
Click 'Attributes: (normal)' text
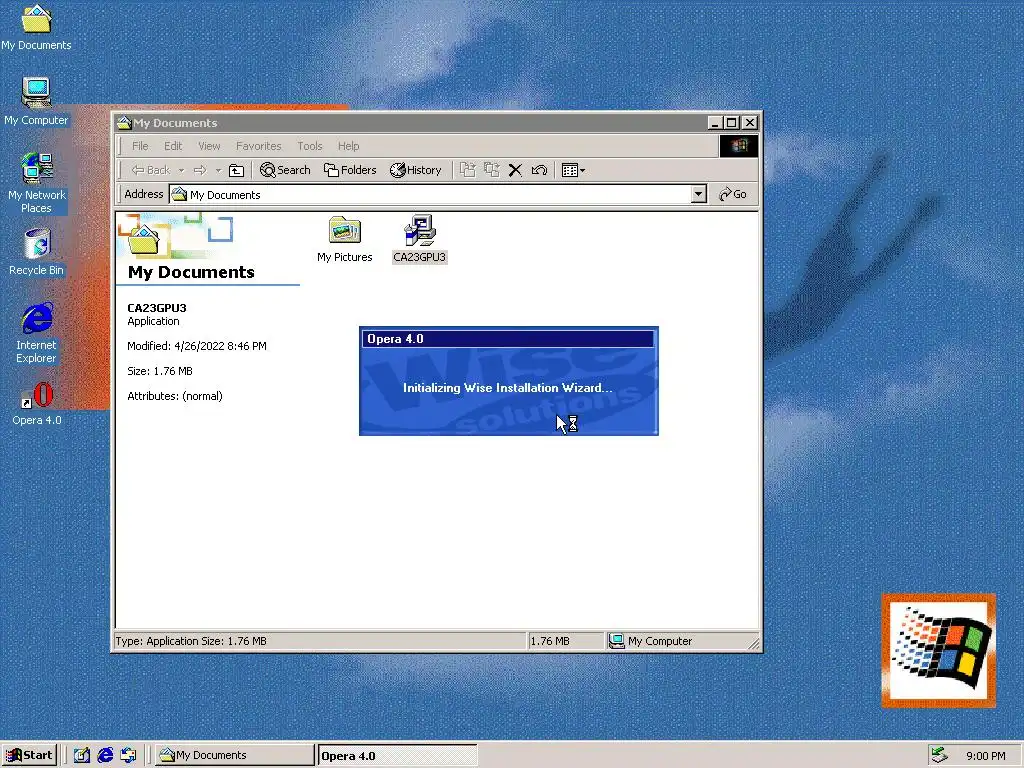pos(175,396)
